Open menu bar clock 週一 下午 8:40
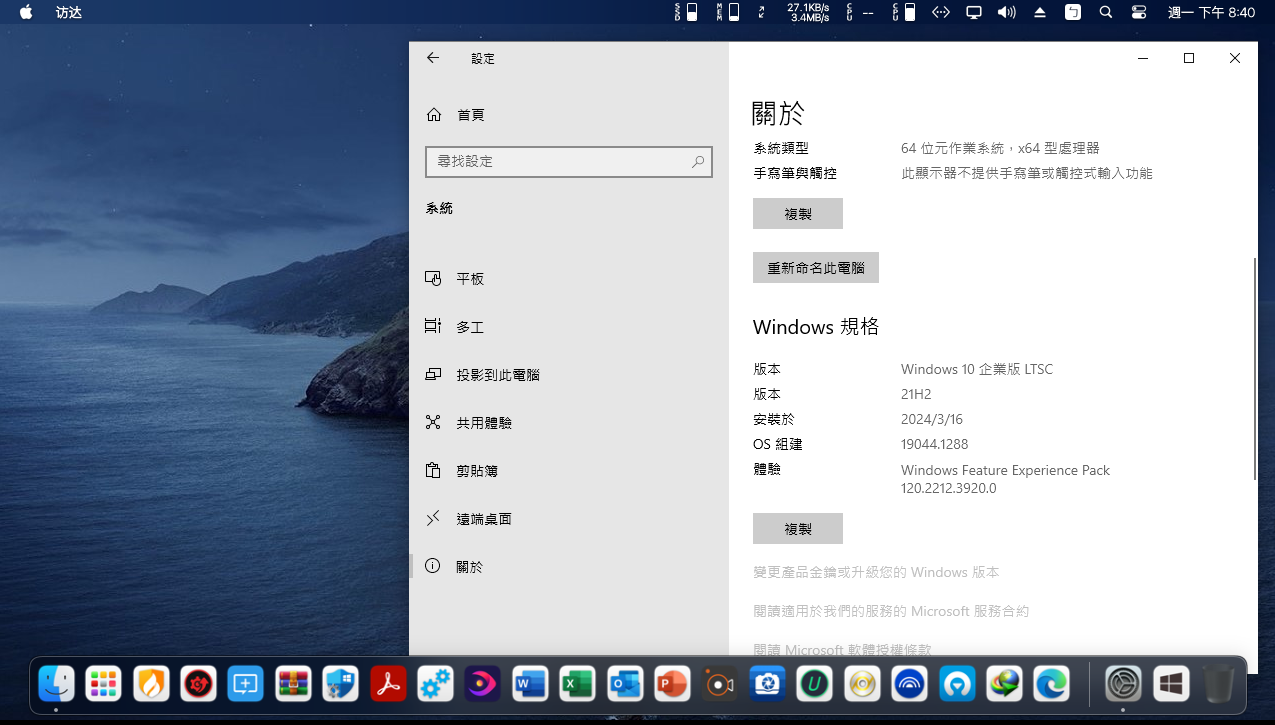Screen dimensions: 1275x725 pyautogui.click(x=1211, y=12)
